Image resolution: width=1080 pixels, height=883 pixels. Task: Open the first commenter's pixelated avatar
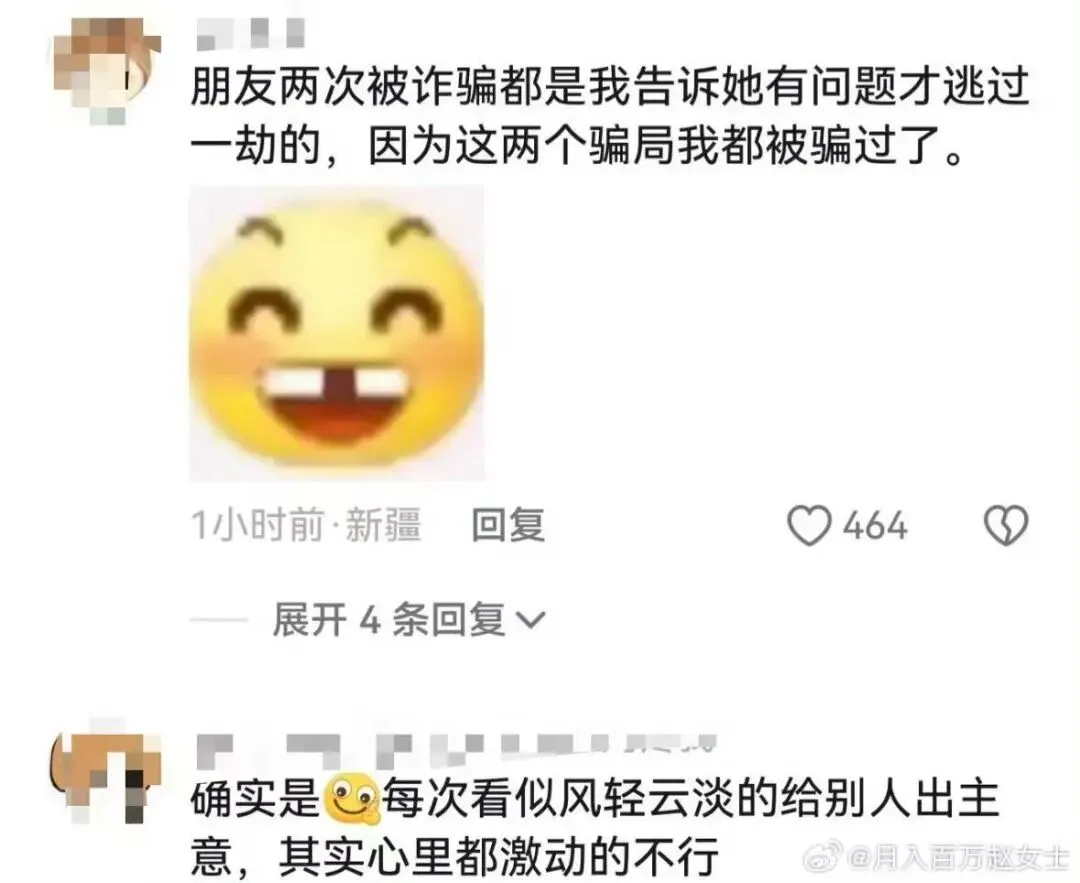coord(107,71)
